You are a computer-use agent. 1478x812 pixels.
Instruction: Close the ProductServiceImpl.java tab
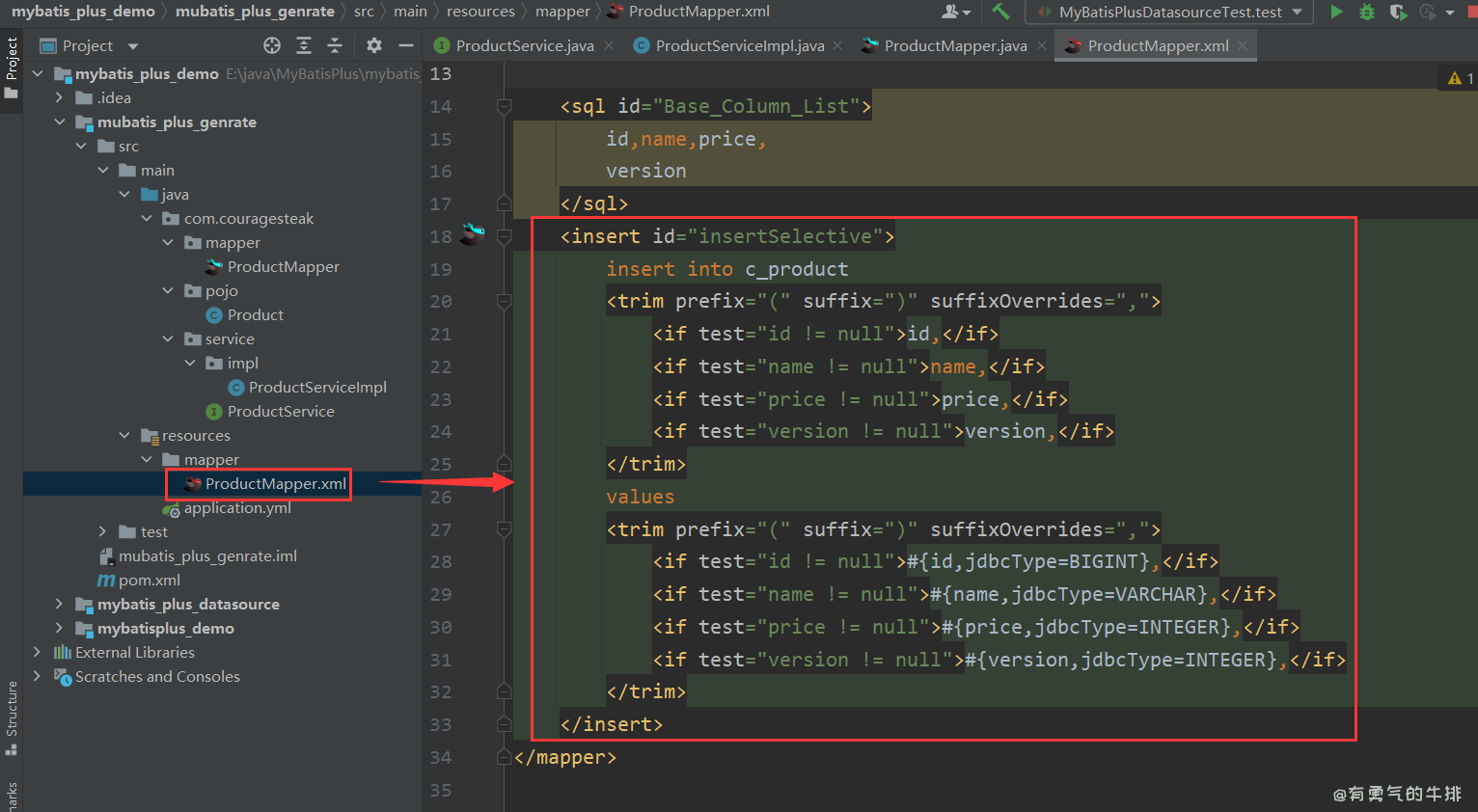(x=837, y=45)
